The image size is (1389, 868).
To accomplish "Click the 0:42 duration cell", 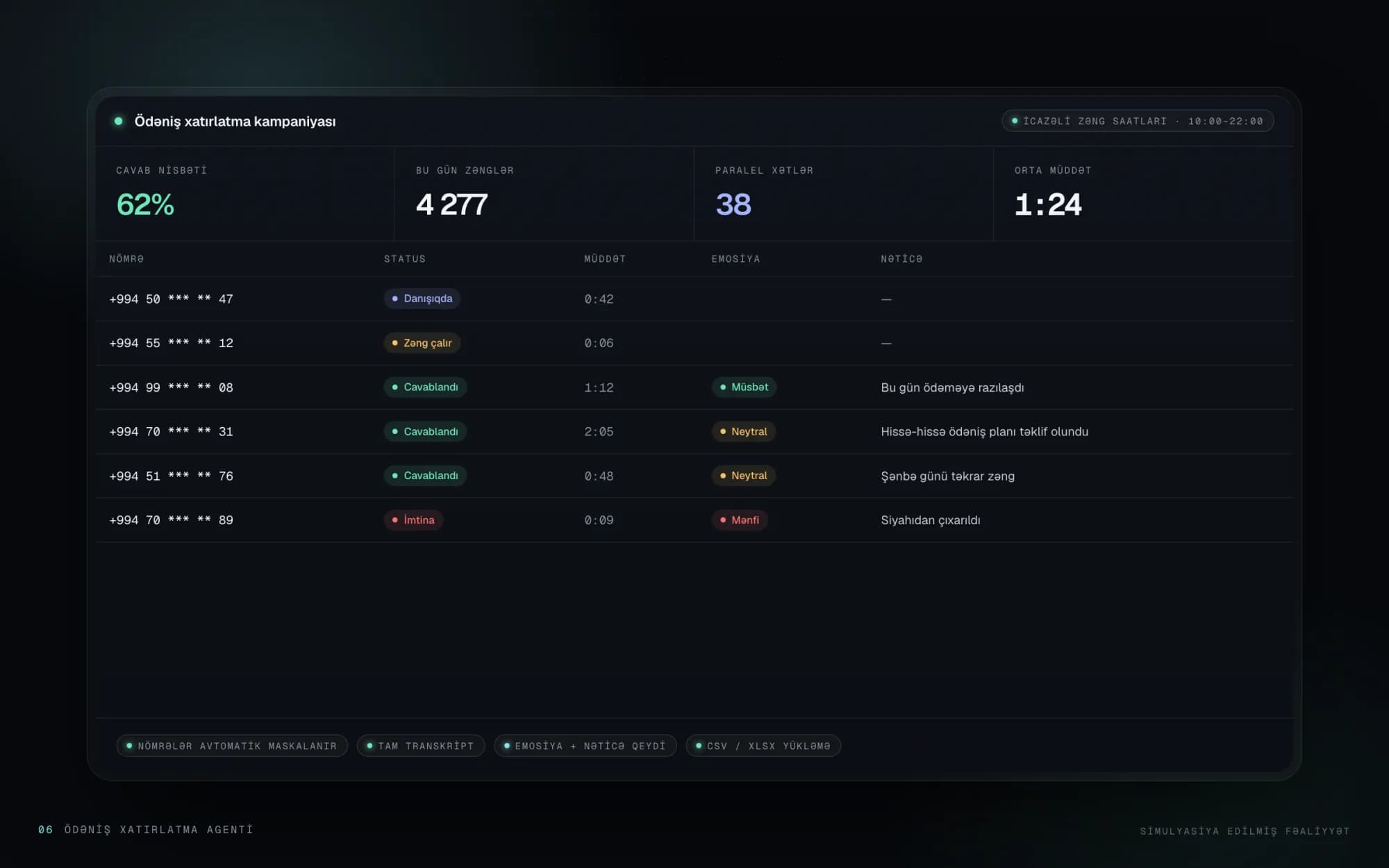I will point(599,299).
